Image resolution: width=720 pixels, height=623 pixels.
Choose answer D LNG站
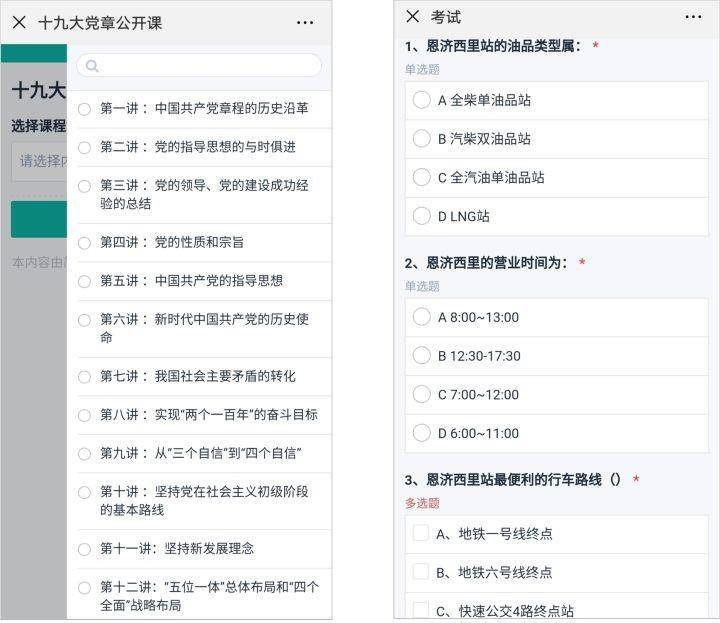(x=422, y=216)
